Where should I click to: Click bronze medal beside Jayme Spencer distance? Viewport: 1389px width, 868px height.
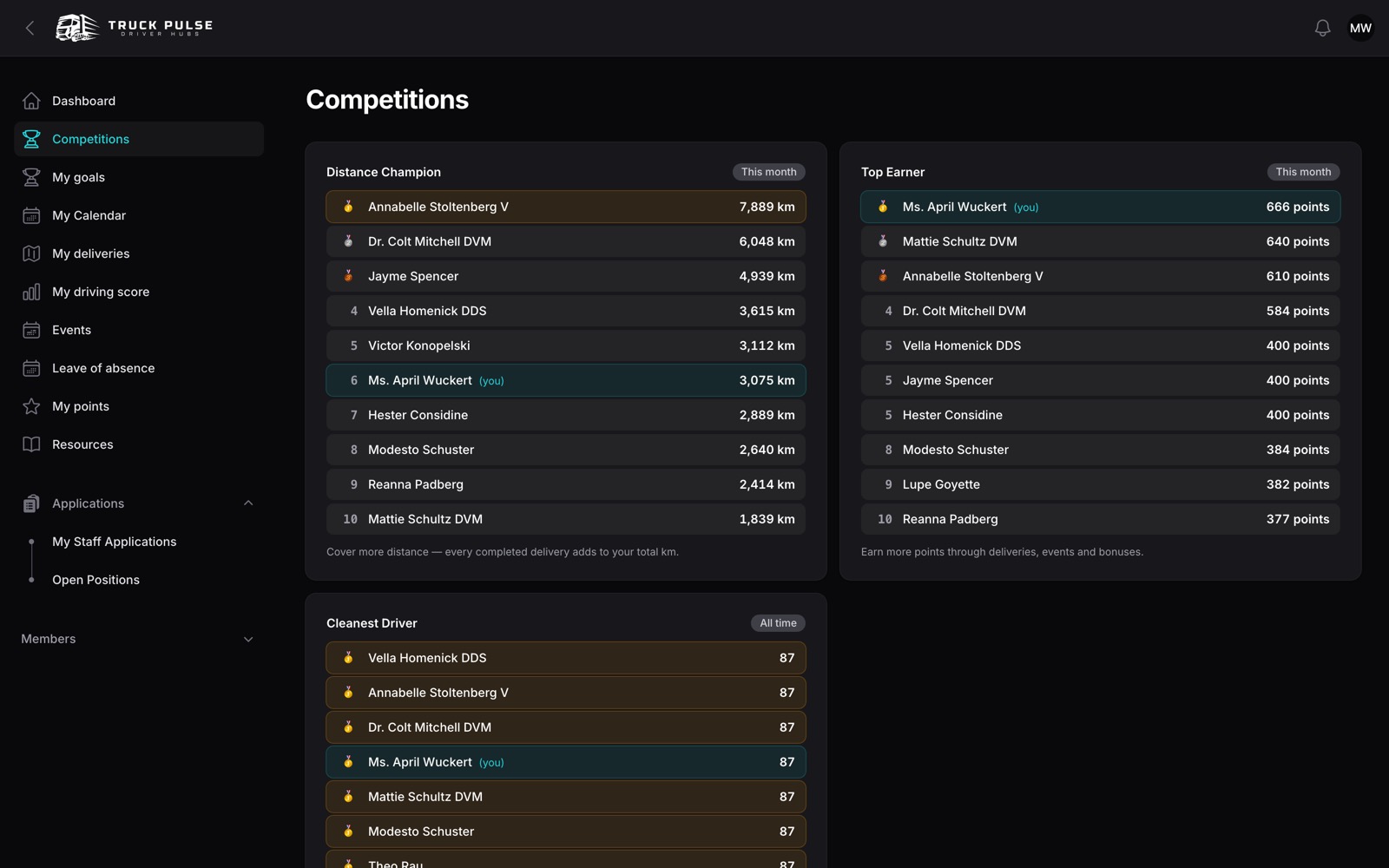[348, 276]
